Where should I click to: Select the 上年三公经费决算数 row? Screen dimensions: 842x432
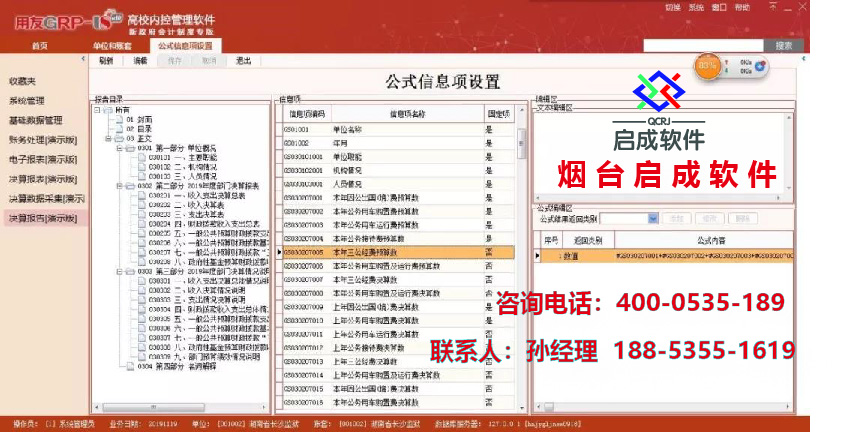398,362
